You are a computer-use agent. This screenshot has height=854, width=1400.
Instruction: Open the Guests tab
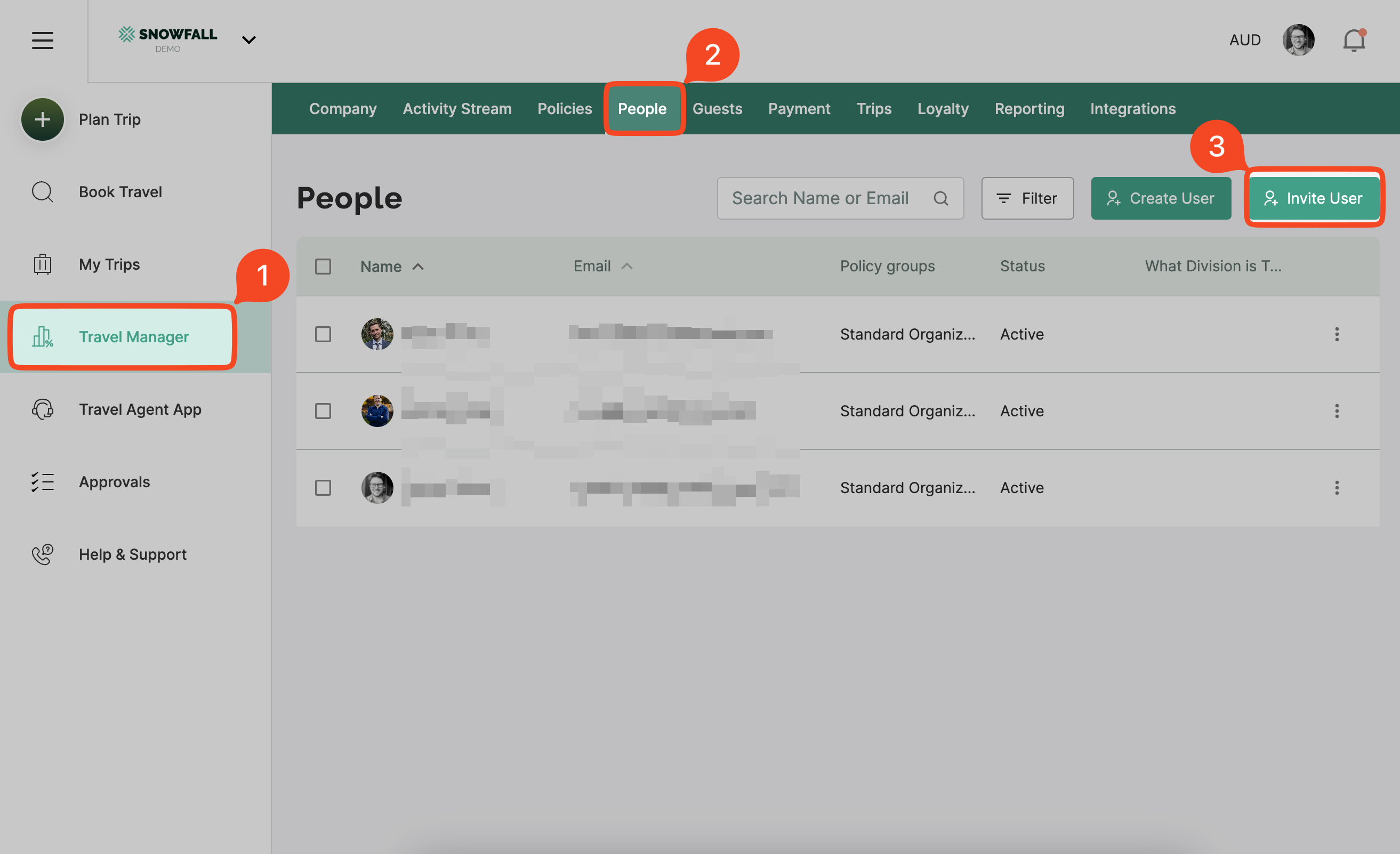718,109
